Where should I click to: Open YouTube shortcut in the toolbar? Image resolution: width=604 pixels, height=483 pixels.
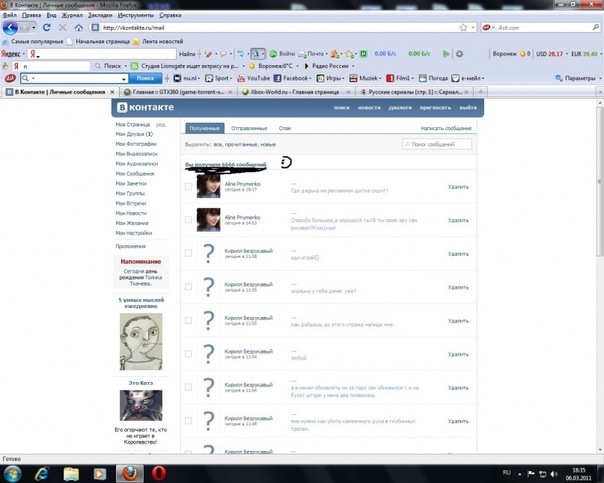point(253,78)
